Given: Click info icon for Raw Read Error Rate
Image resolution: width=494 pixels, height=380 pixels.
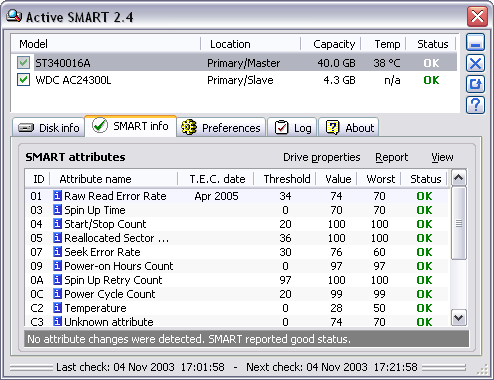Looking at the screenshot, I should click(x=57, y=196).
